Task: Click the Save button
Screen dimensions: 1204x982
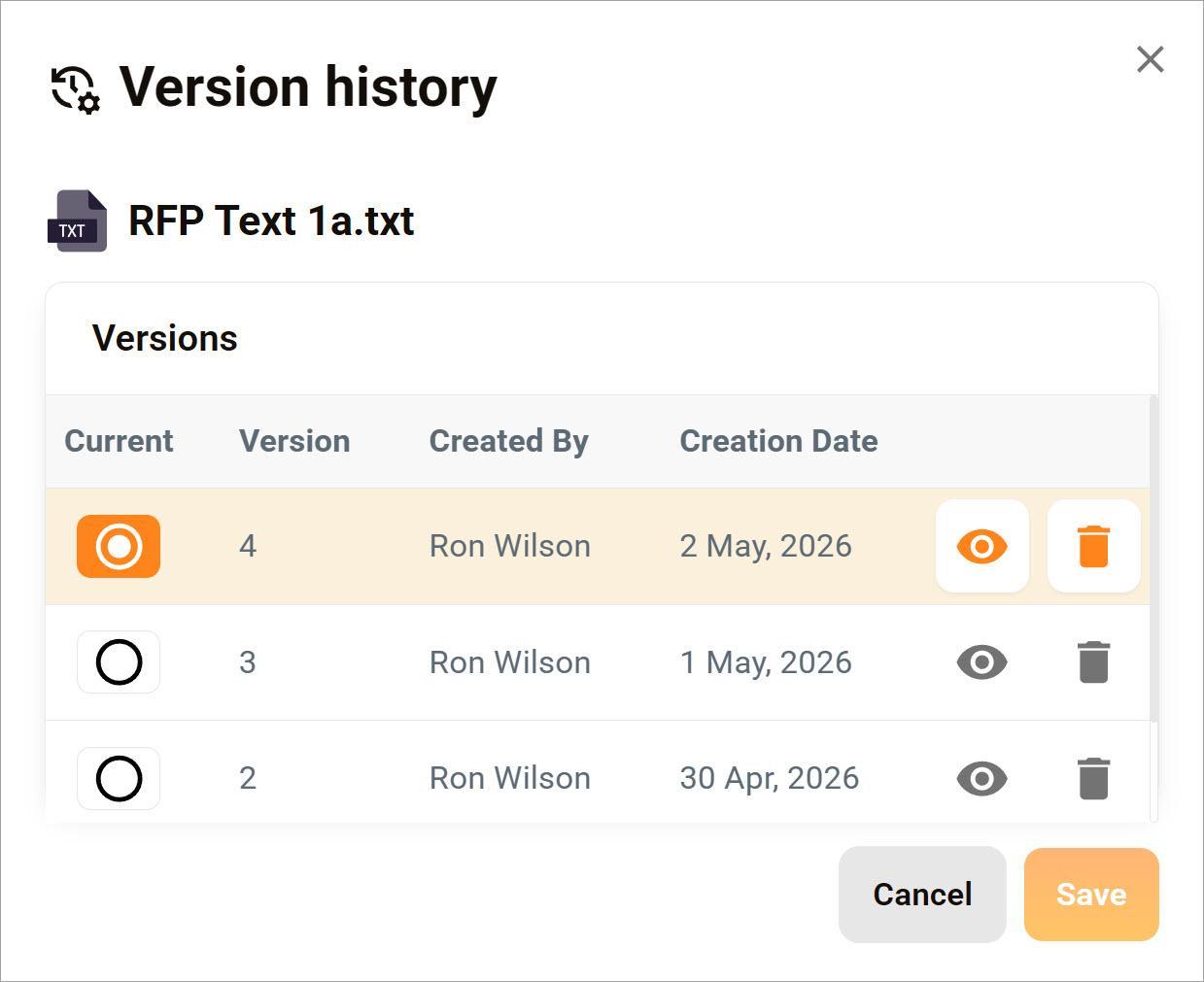Action: 1091,895
